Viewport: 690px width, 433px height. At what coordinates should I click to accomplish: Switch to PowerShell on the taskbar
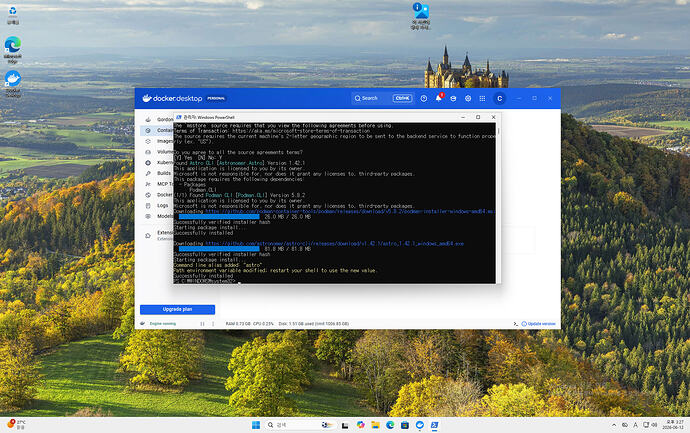click(x=434, y=425)
